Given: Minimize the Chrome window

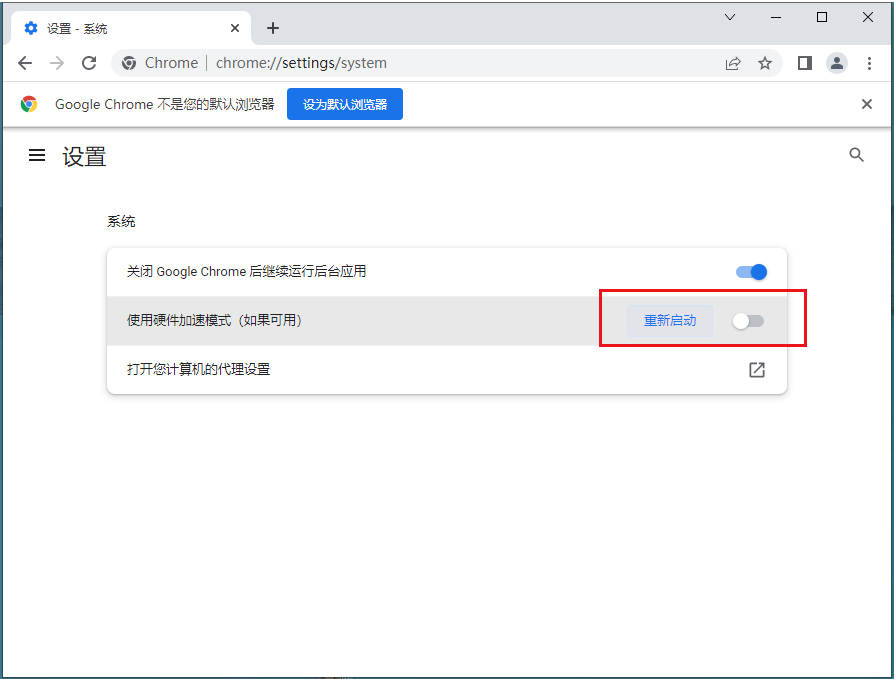Looking at the screenshot, I should pos(776,17).
